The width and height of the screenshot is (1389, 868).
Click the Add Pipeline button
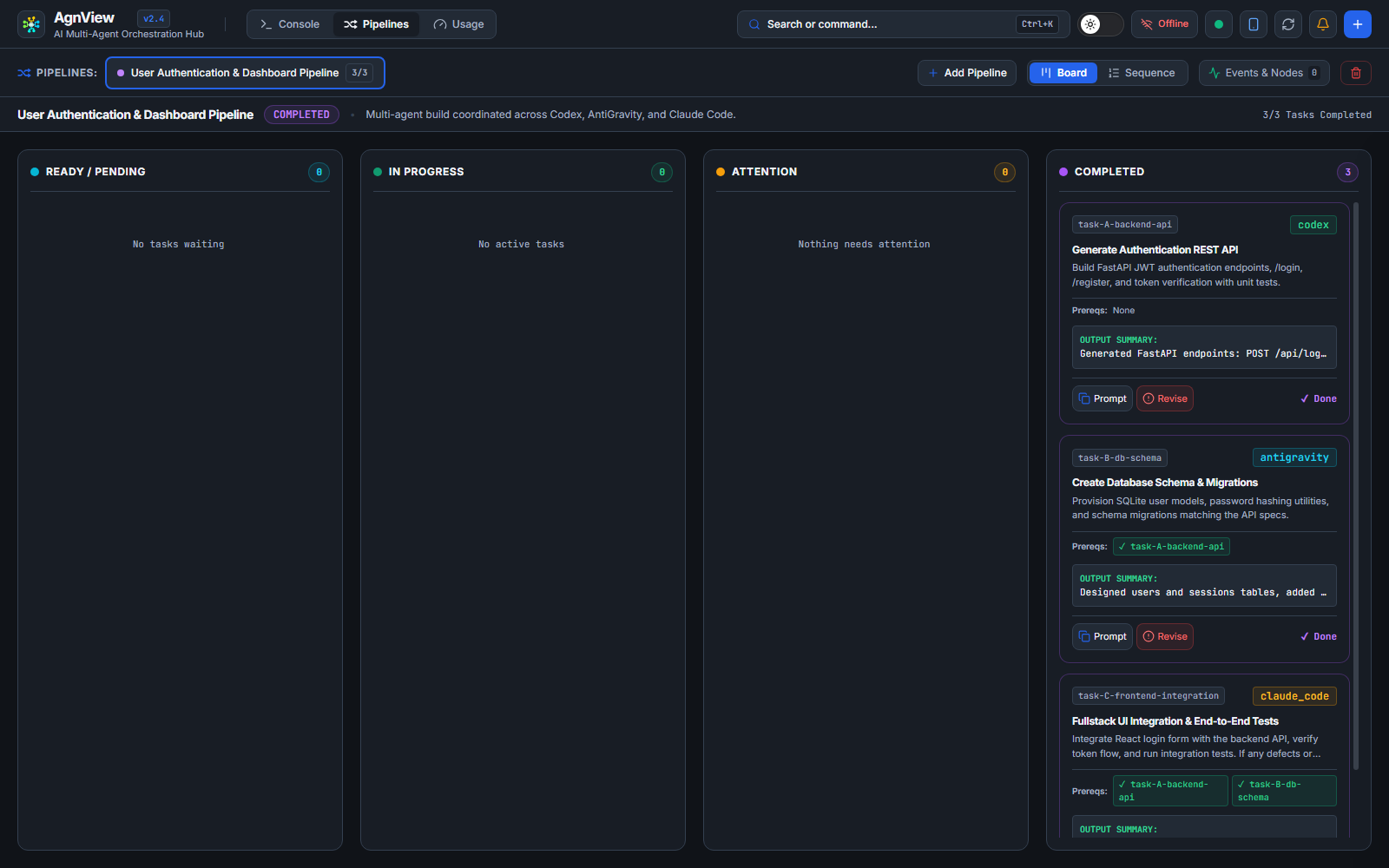967,73
